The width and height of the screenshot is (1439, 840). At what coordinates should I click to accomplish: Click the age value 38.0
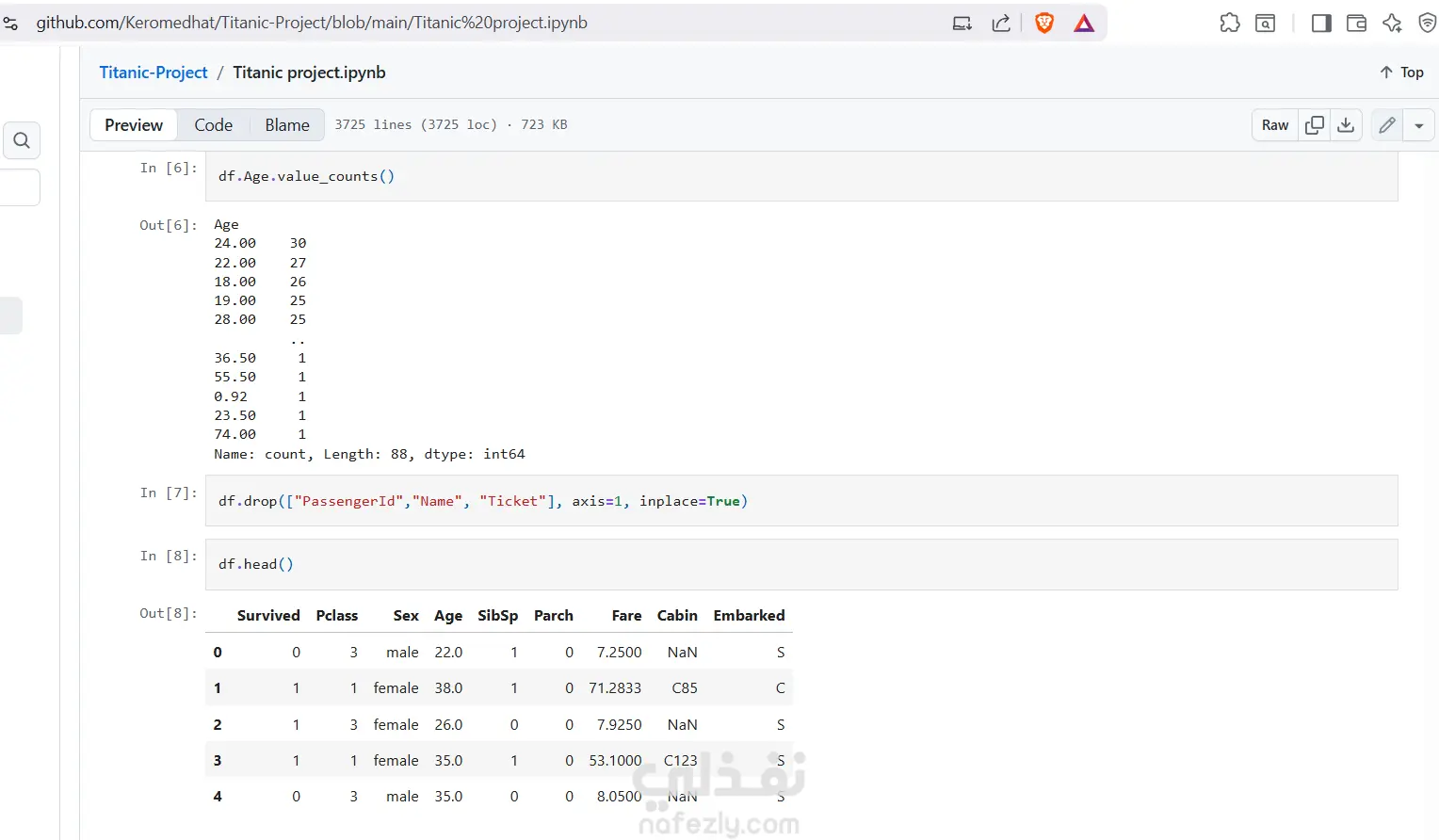coord(448,688)
